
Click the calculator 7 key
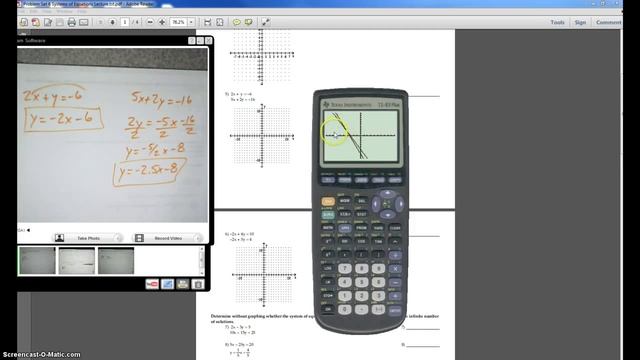pos(345,269)
